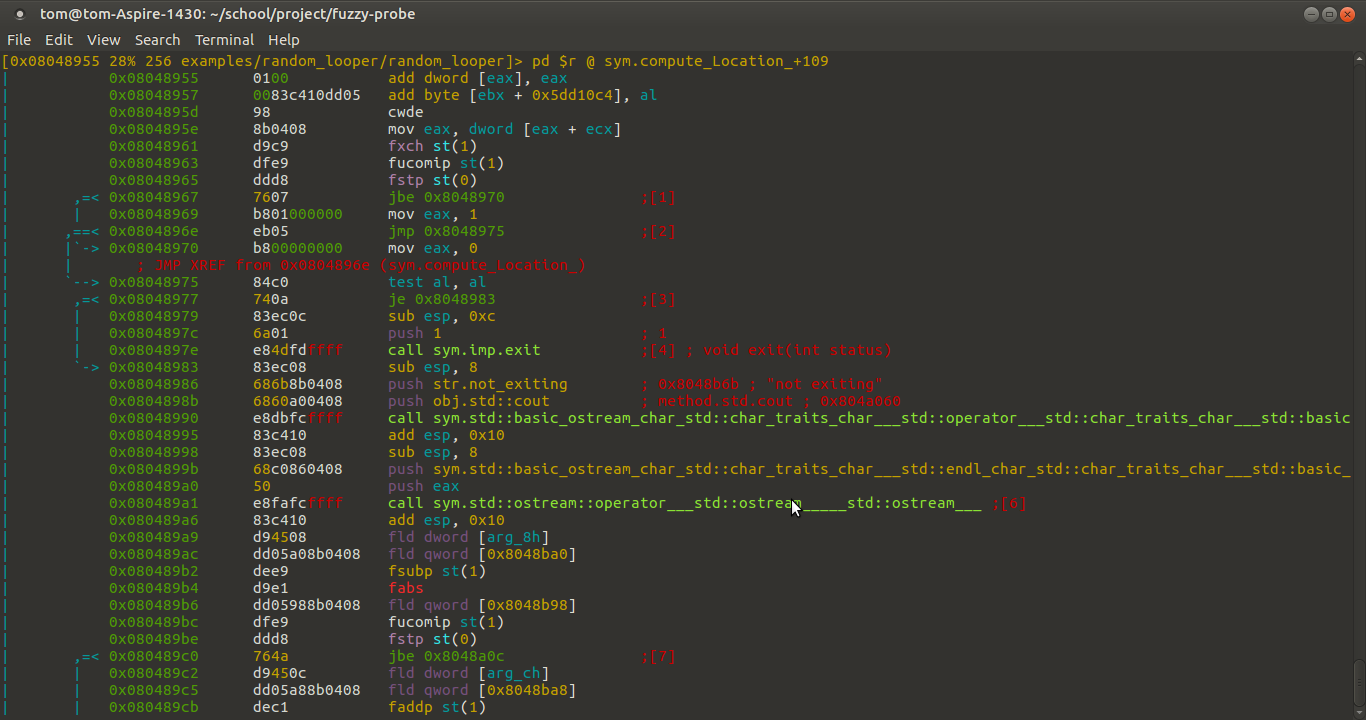1366x720 pixels.
Task: Click address 0x08048955 in the first disassembly row
Action: point(154,78)
